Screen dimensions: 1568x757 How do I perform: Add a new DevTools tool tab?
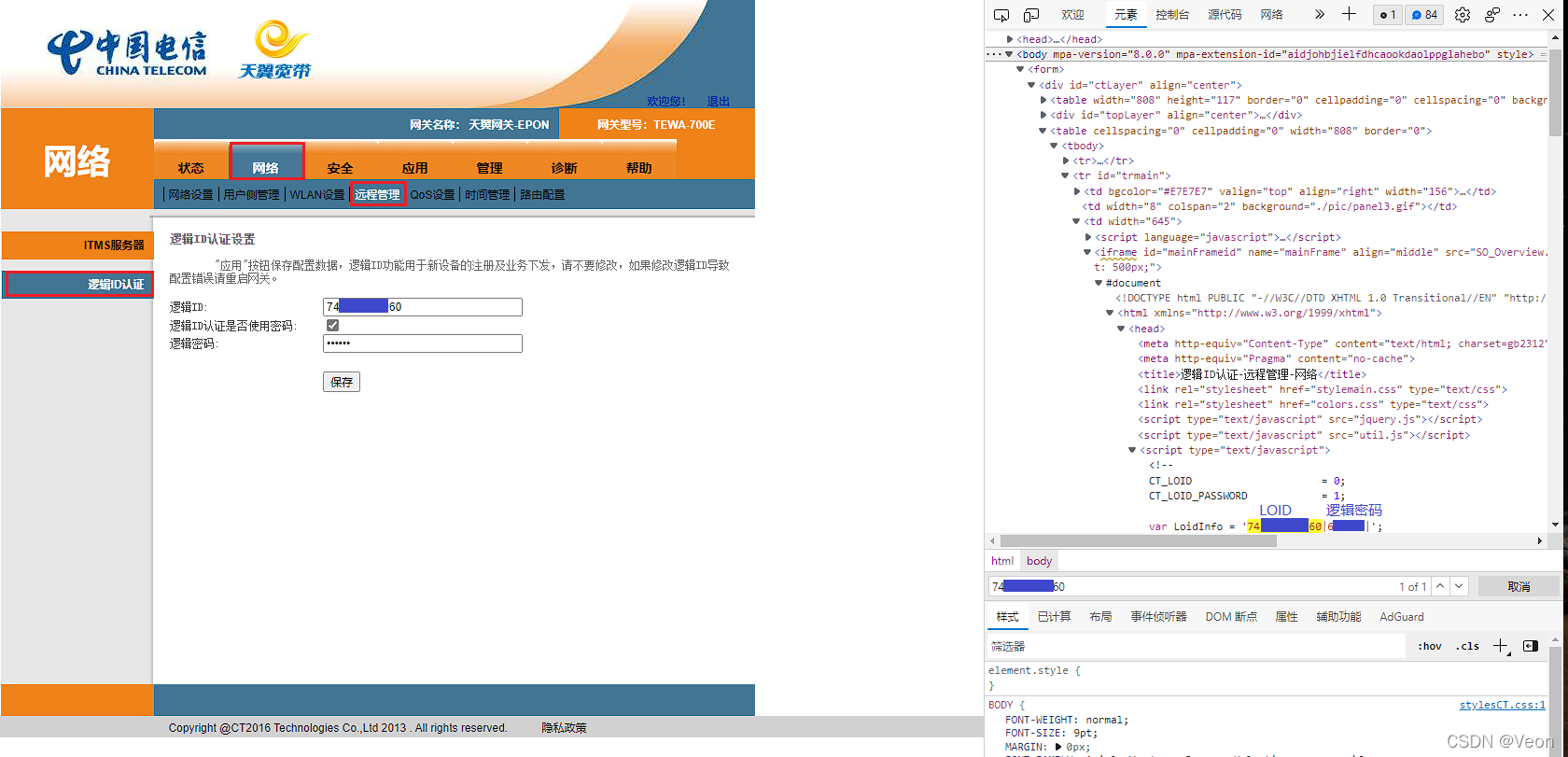[x=1349, y=14]
